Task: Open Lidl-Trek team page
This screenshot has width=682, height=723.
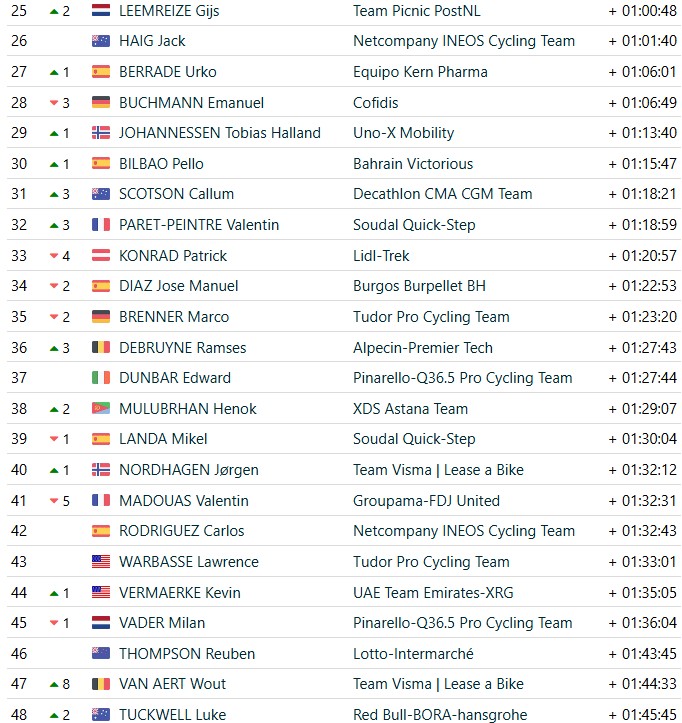Action: (381, 255)
